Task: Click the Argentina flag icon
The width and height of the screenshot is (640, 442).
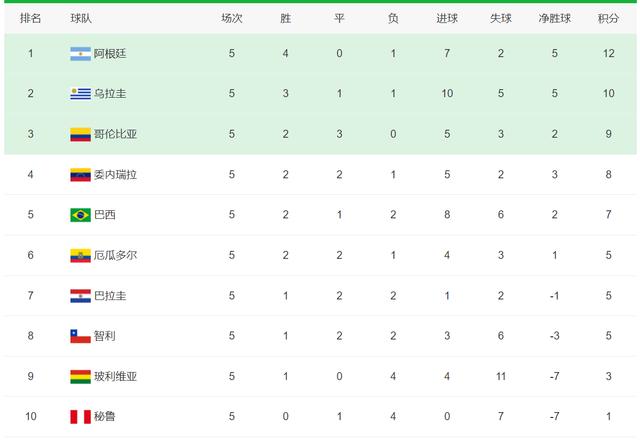Action: [81, 53]
